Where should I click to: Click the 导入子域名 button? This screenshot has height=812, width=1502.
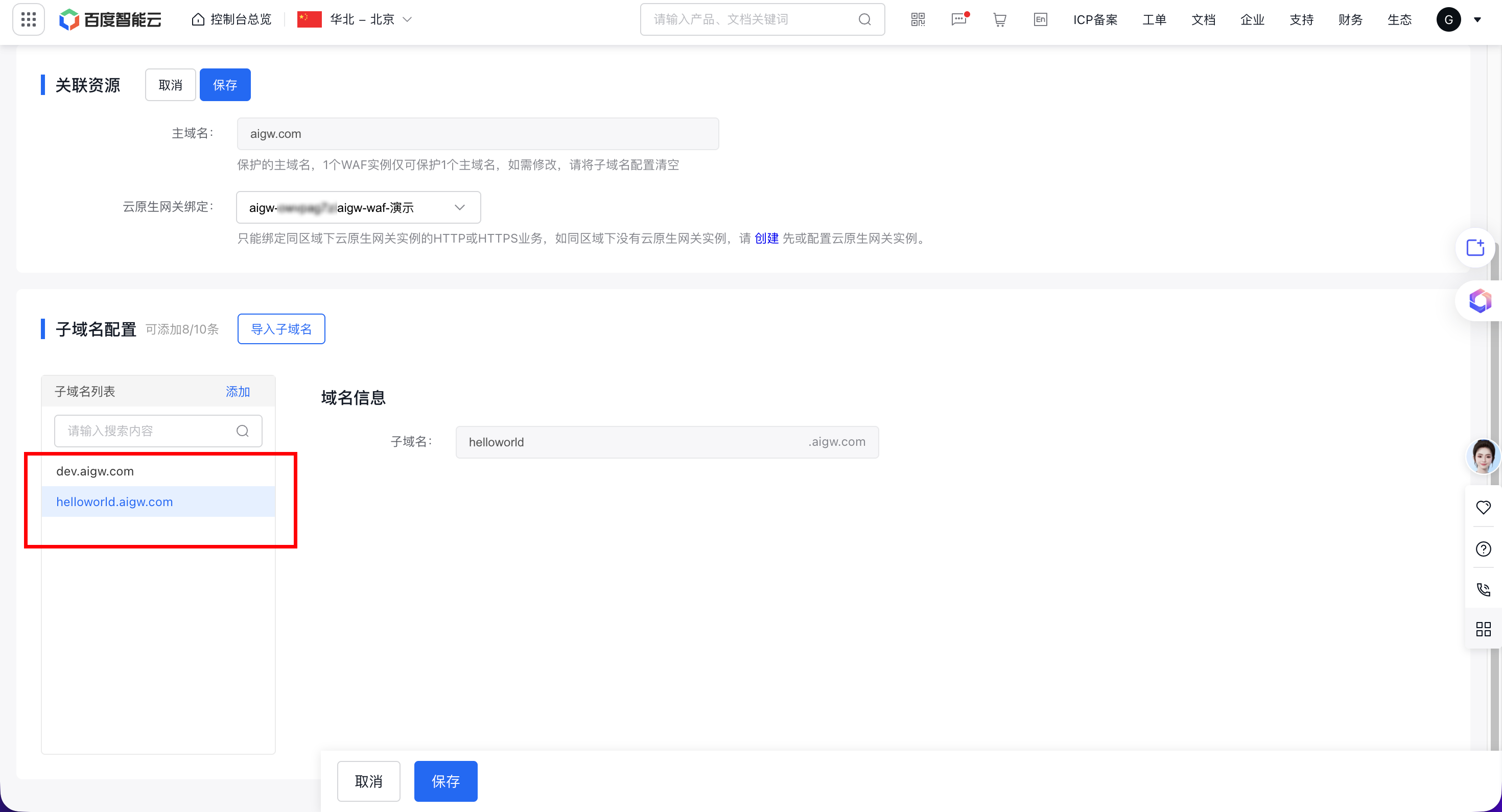click(x=281, y=329)
